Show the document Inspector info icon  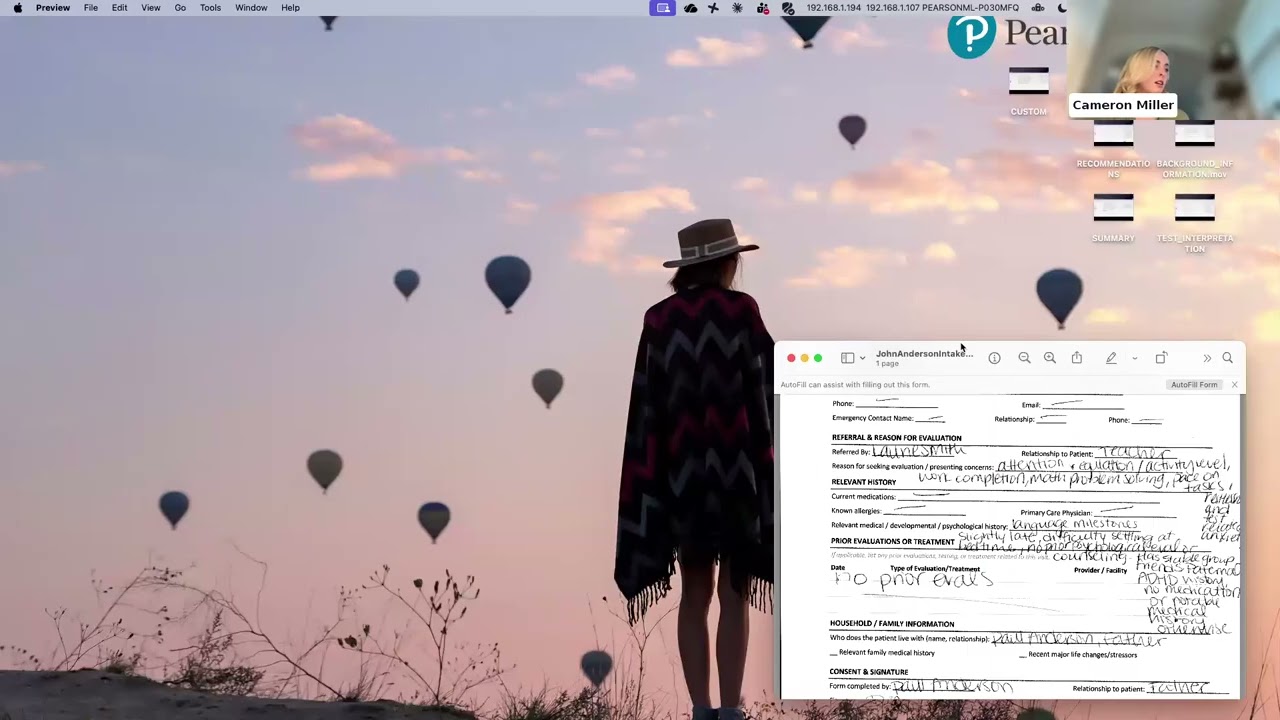(x=994, y=358)
